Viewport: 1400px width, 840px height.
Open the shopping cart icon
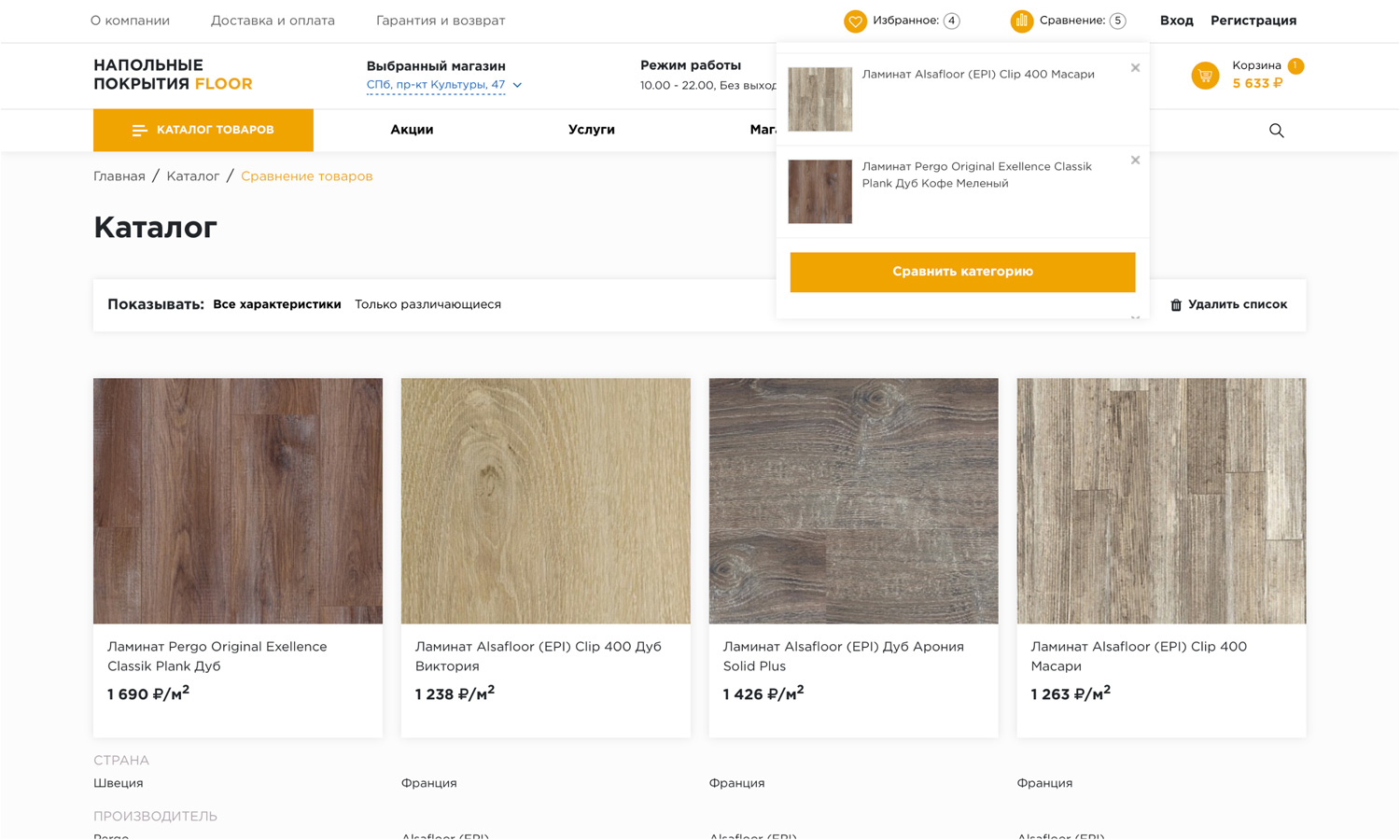(x=1205, y=76)
